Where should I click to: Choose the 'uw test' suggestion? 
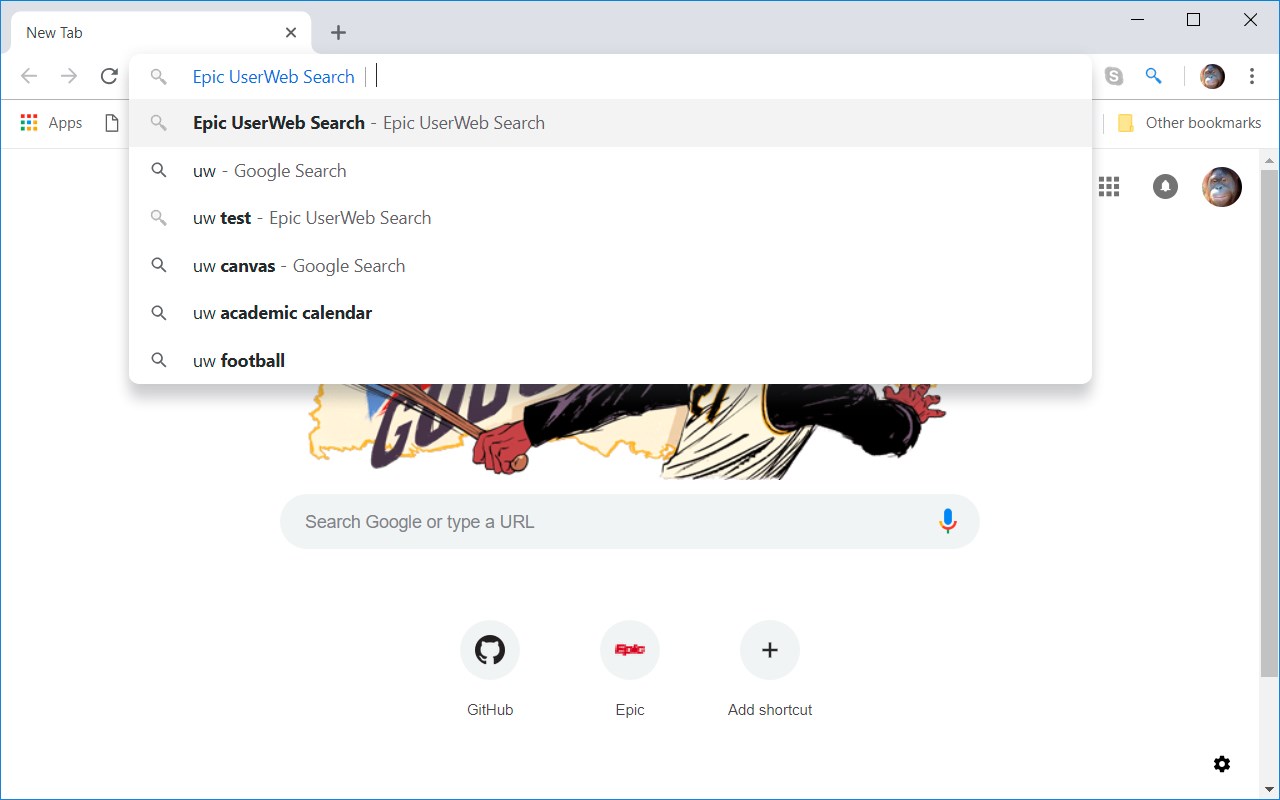click(x=610, y=218)
